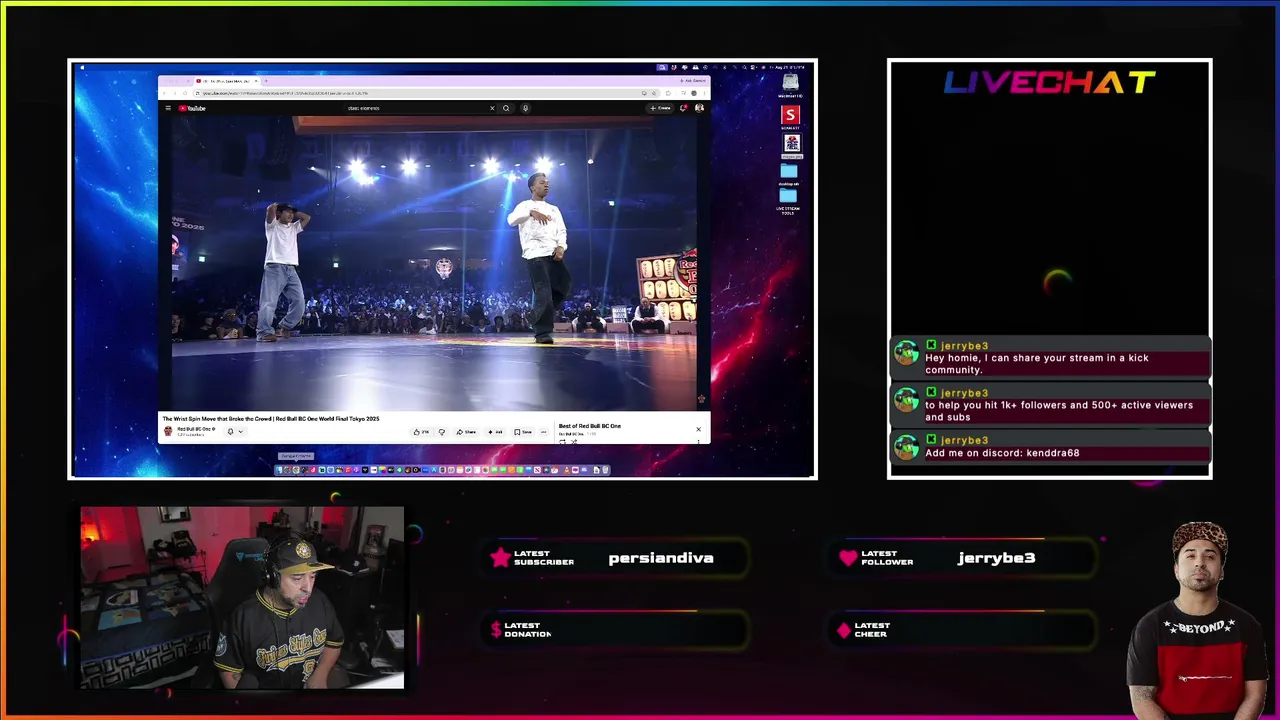
Task: Click the YouTube search magnifier button
Action: coord(506,108)
